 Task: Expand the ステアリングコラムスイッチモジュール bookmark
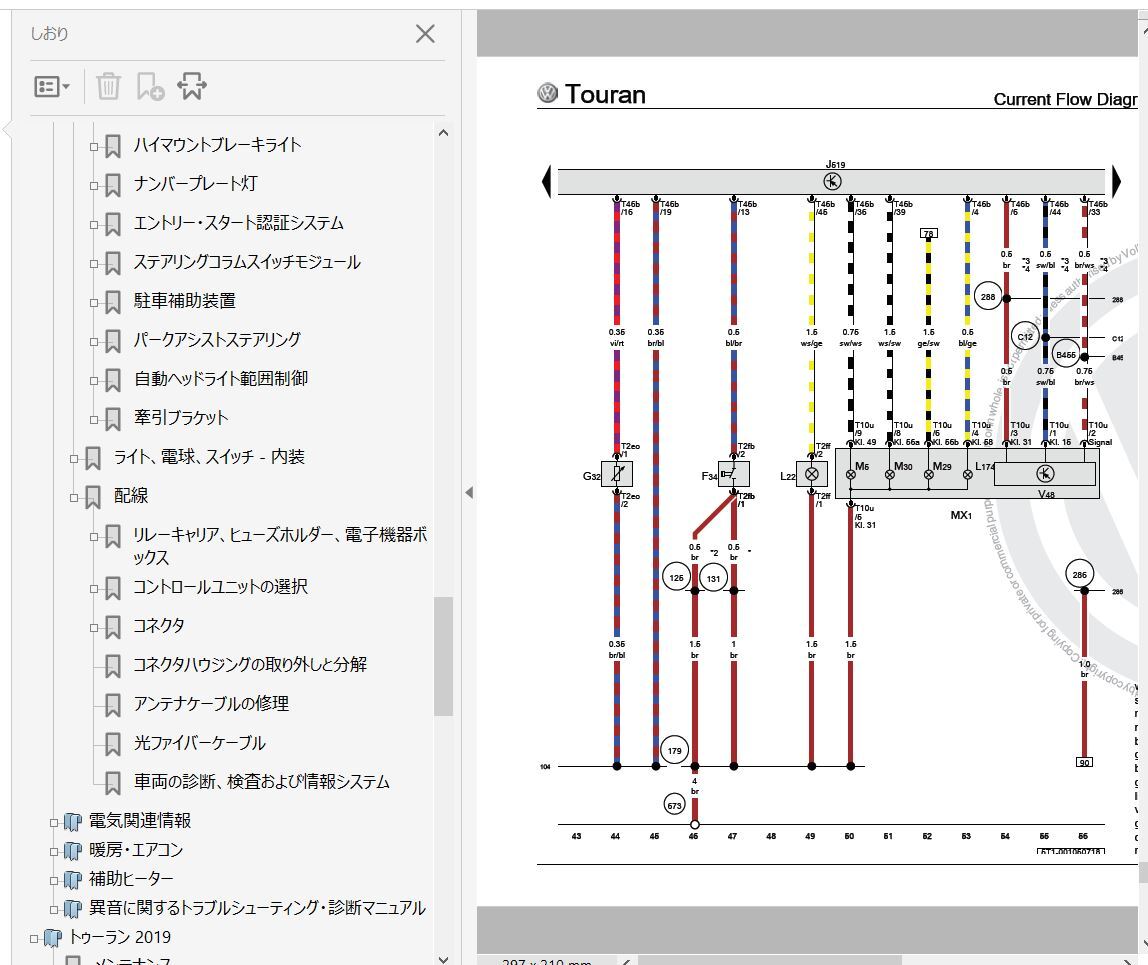[x=94, y=264]
